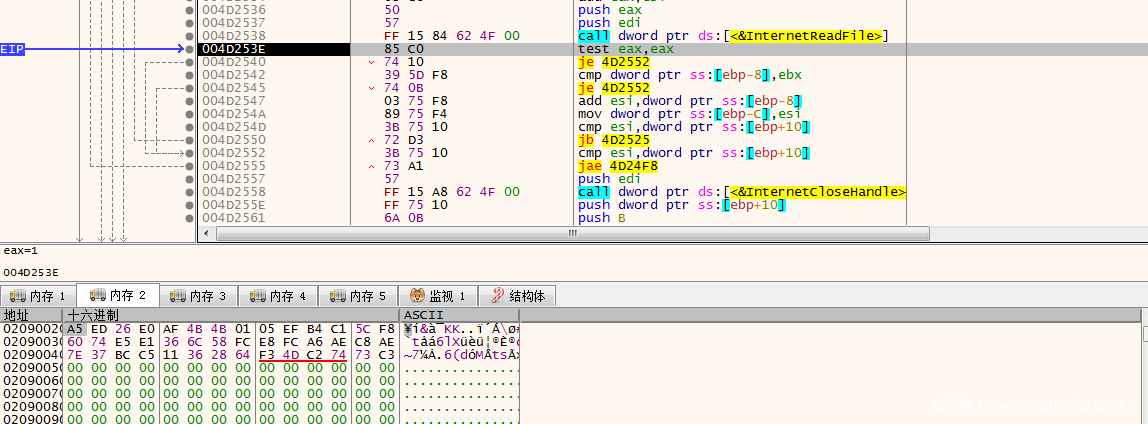Click scroll-left arrow of disassembly scrollbar

tap(205, 234)
